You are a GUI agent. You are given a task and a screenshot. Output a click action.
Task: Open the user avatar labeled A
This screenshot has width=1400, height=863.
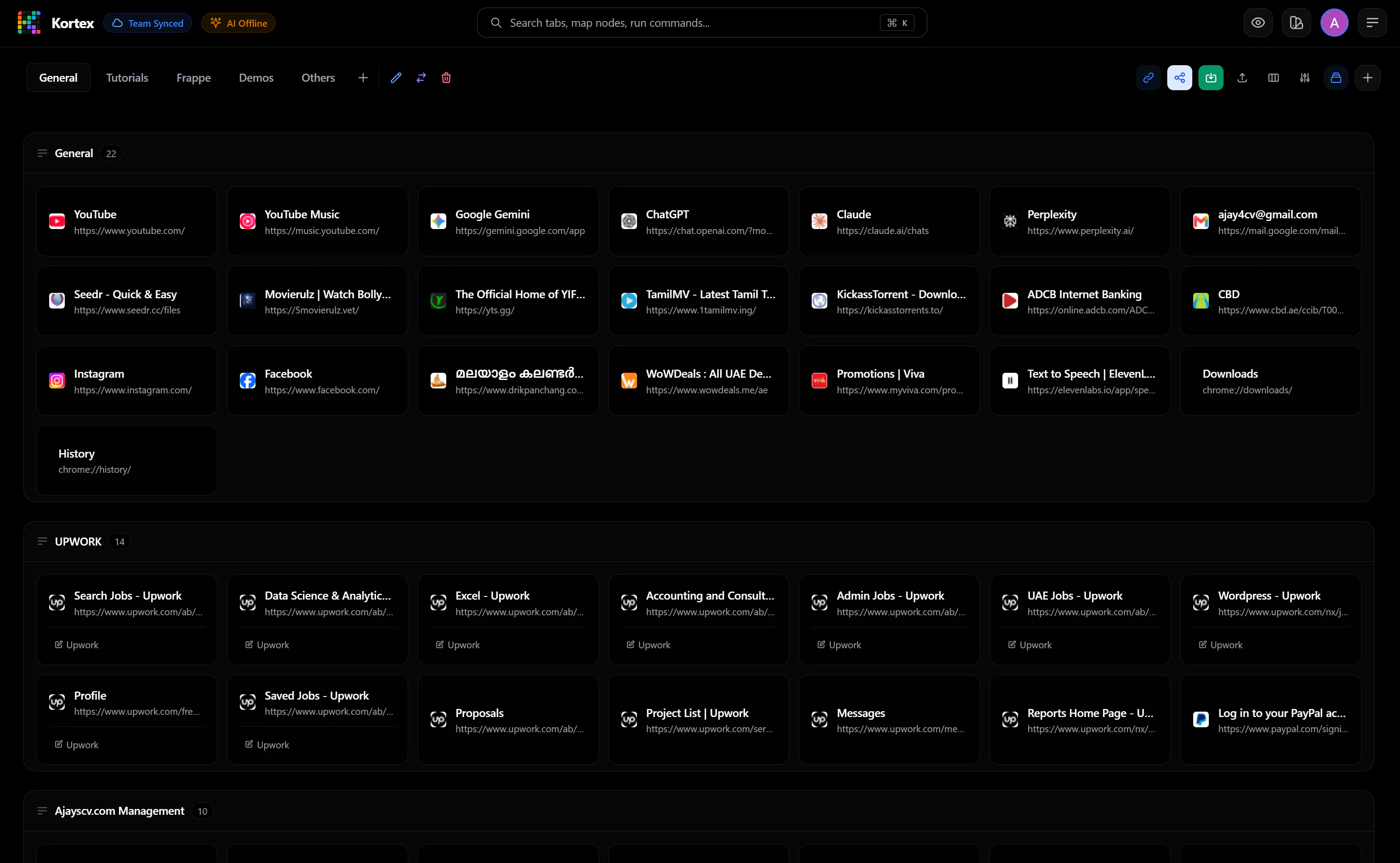[x=1334, y=23]
